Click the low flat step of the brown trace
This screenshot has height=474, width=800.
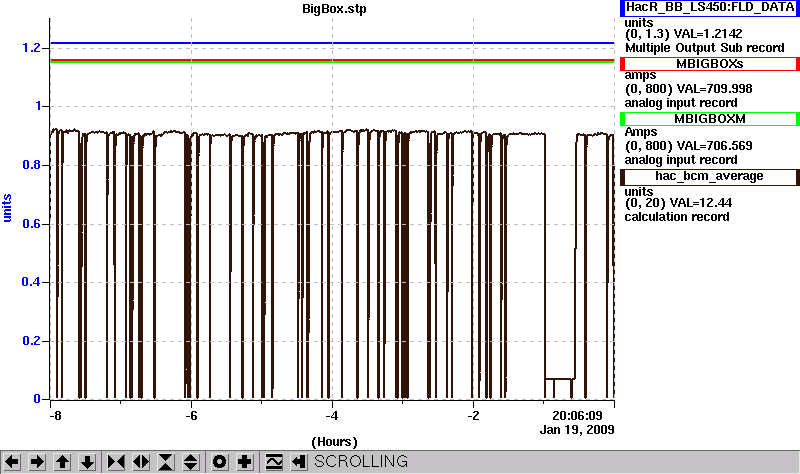click(559, 379)
